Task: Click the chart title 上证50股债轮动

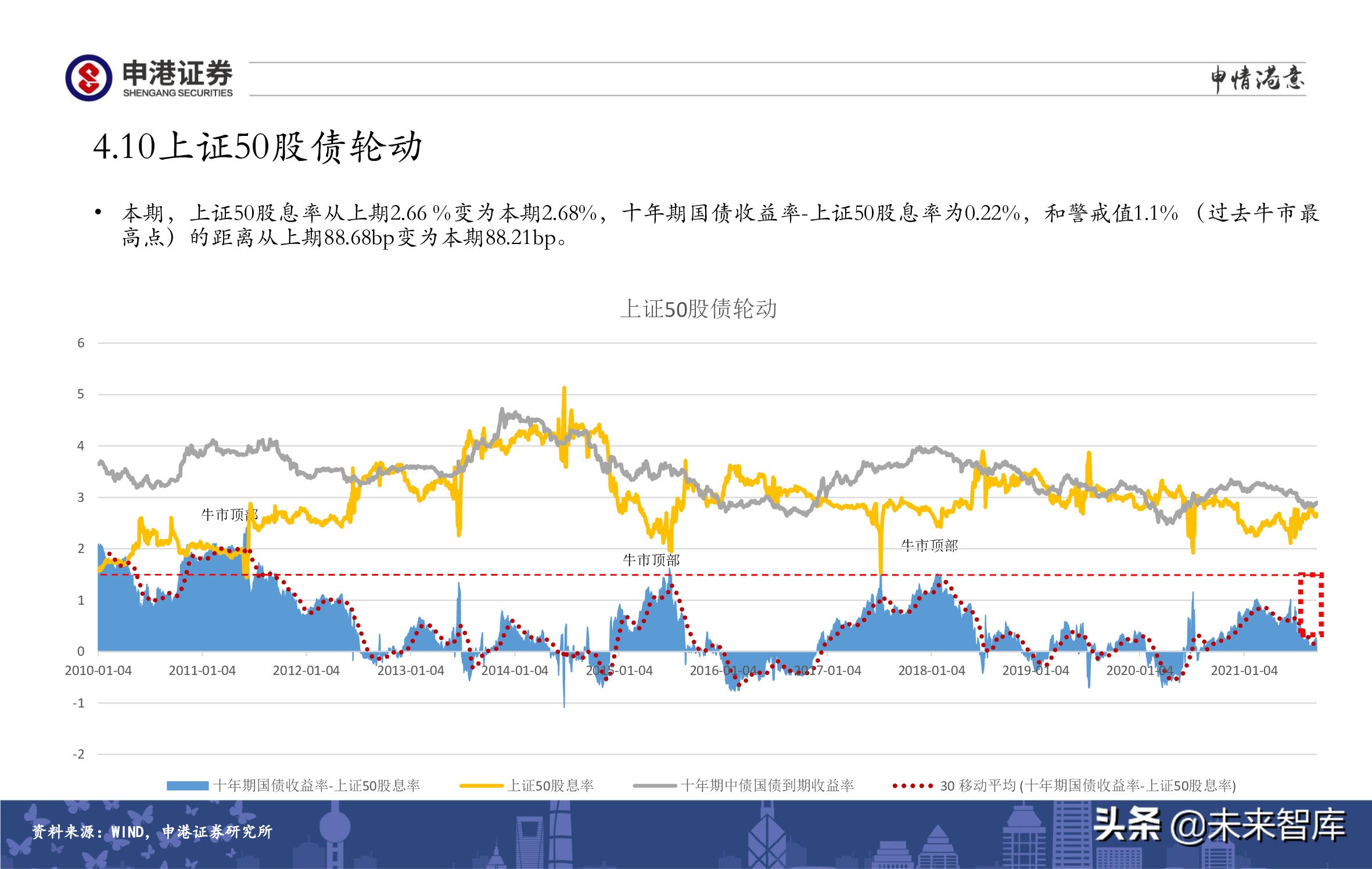Action: point(699,308)
